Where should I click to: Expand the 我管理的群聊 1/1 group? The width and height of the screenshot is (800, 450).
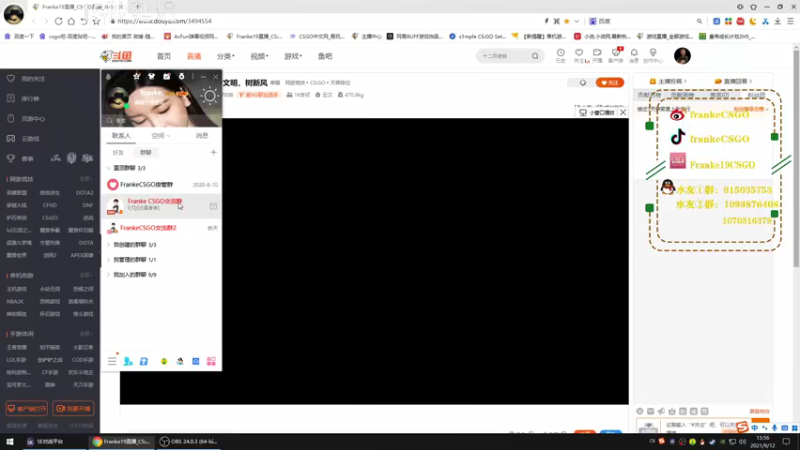pos(131,260)
